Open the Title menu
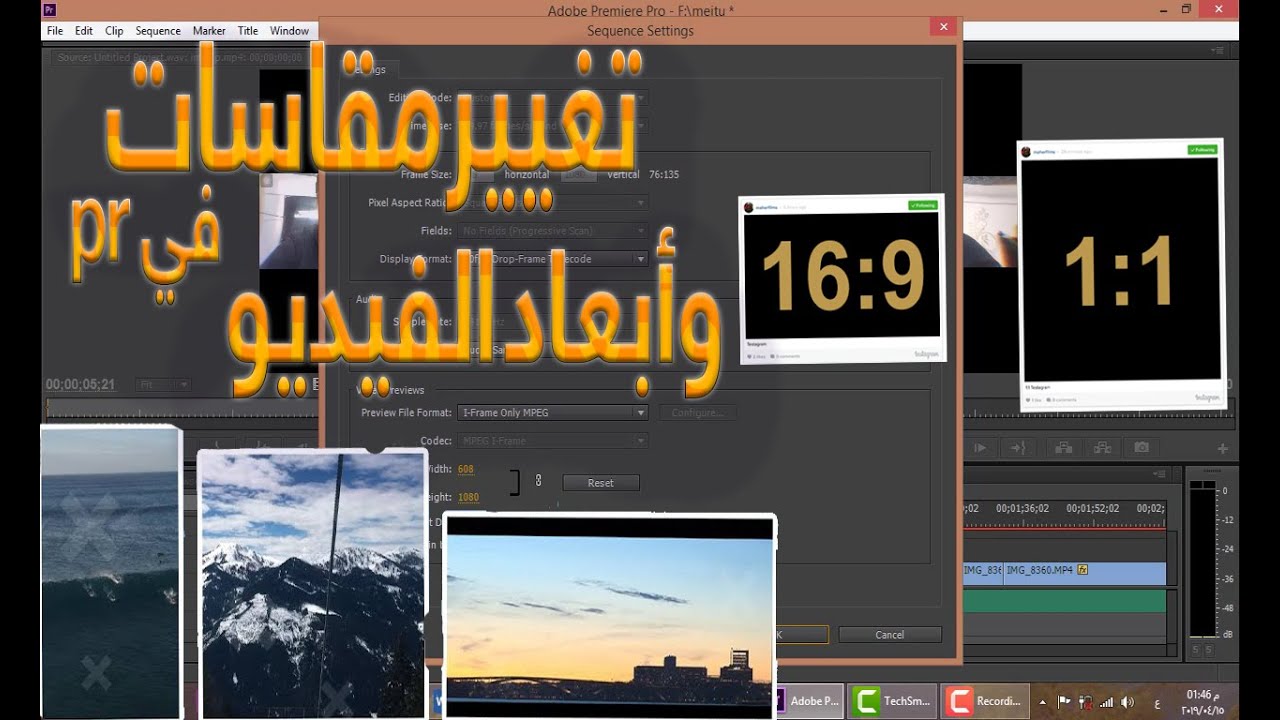 coord(248,31)
